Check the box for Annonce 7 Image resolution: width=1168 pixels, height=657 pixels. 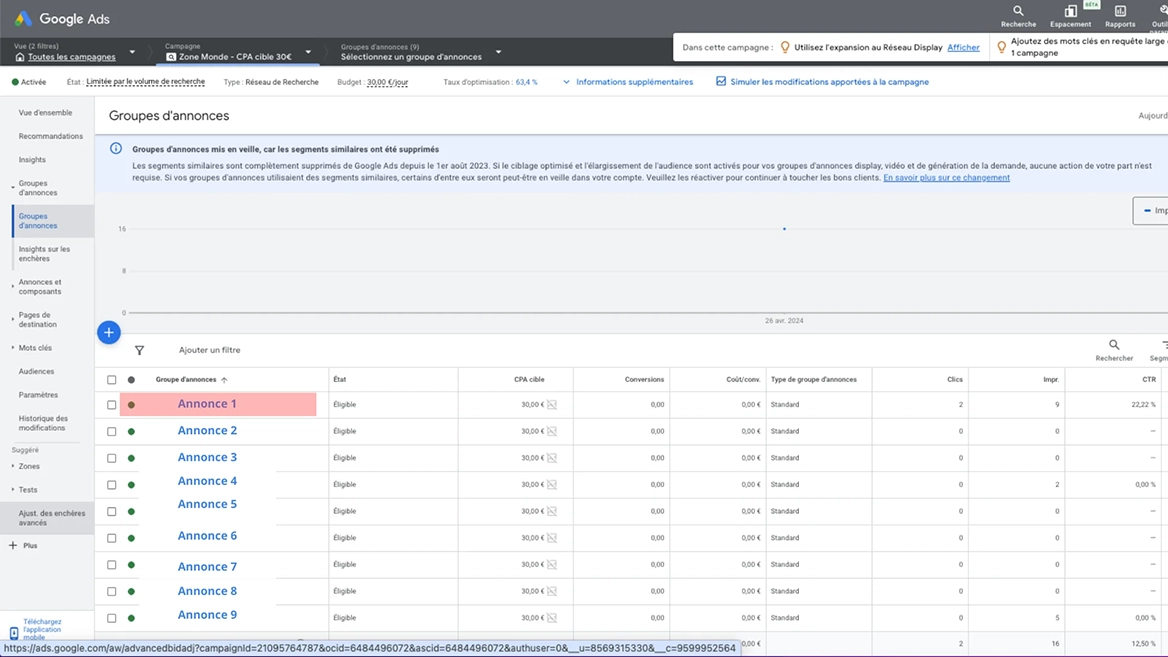(x=112, y=565)
